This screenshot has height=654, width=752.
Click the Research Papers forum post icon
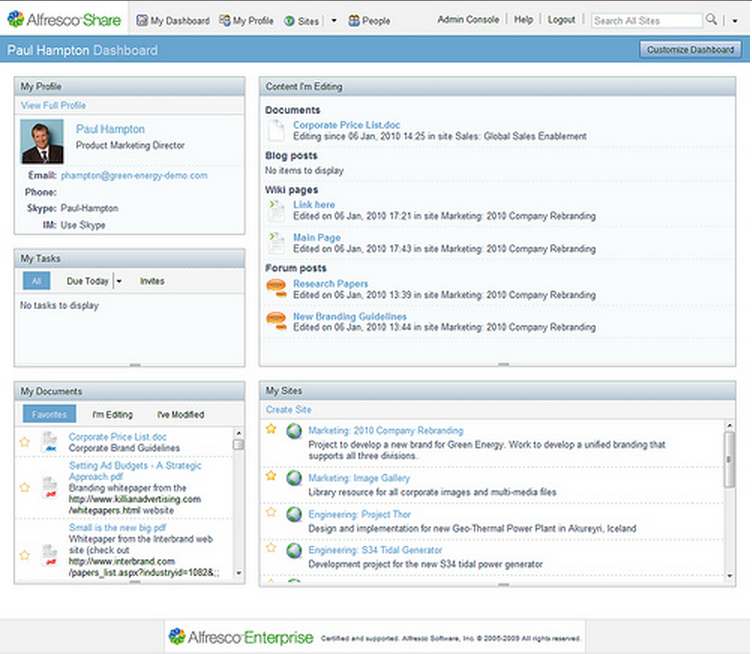[x=276, y=289]
